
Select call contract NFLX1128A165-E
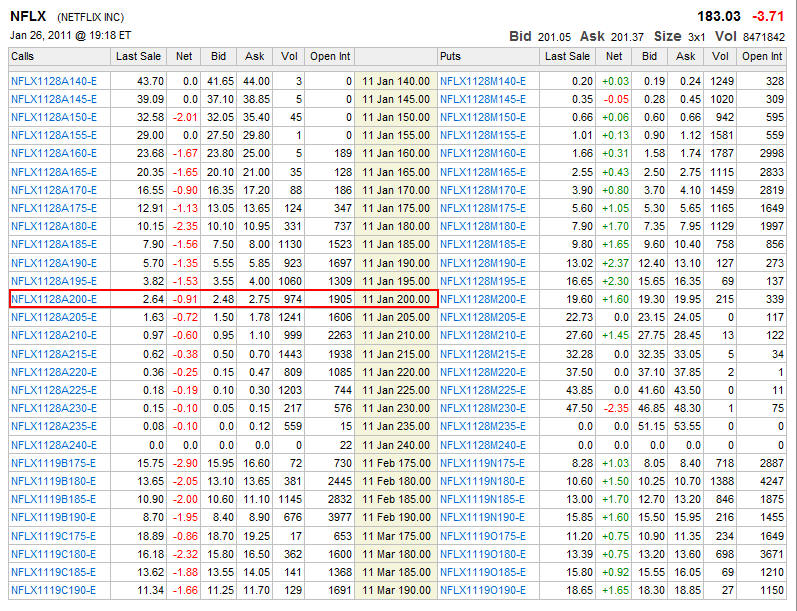53,172
